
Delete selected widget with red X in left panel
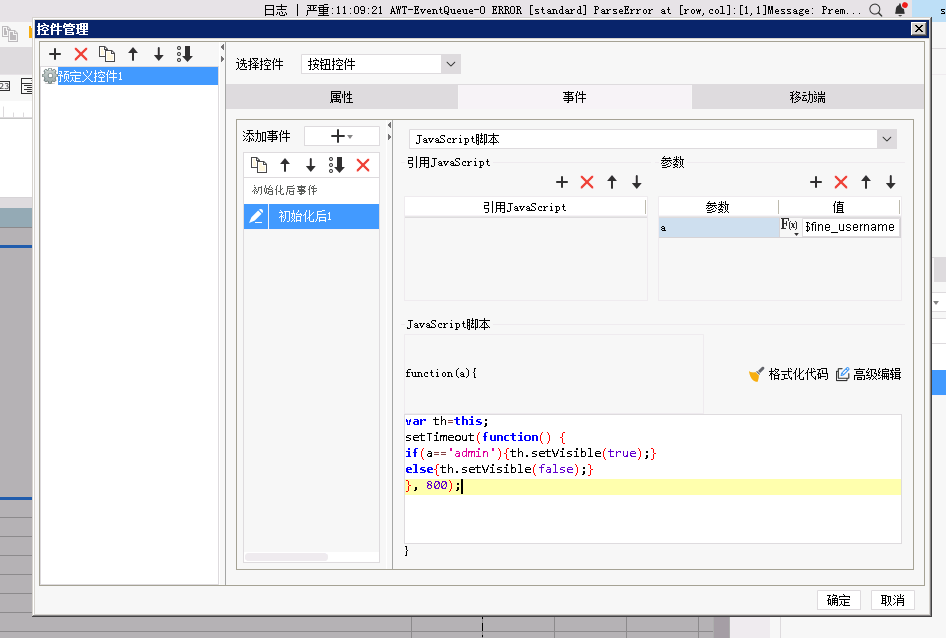[x=81, y=54]
